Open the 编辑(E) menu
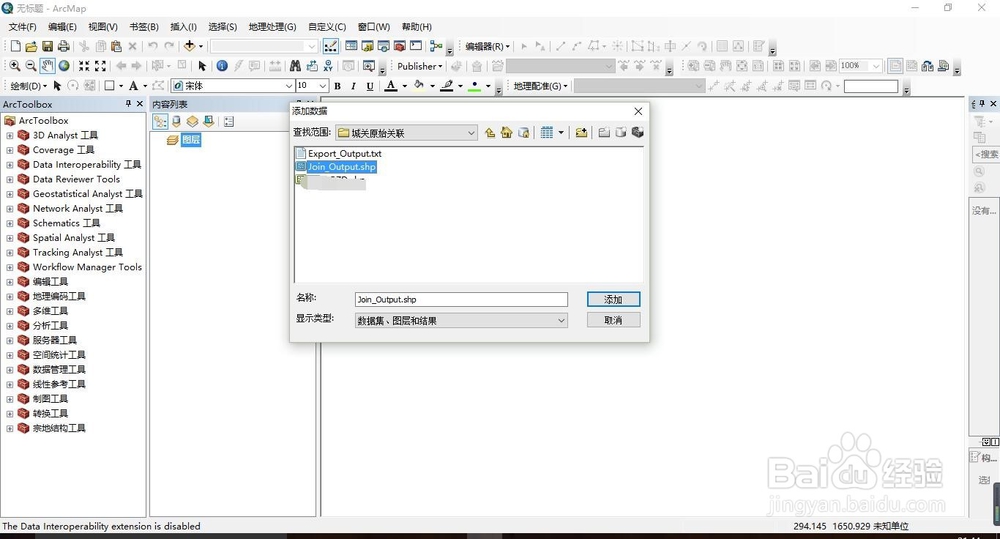1000x539 pixels. click(x=62, y=27)
